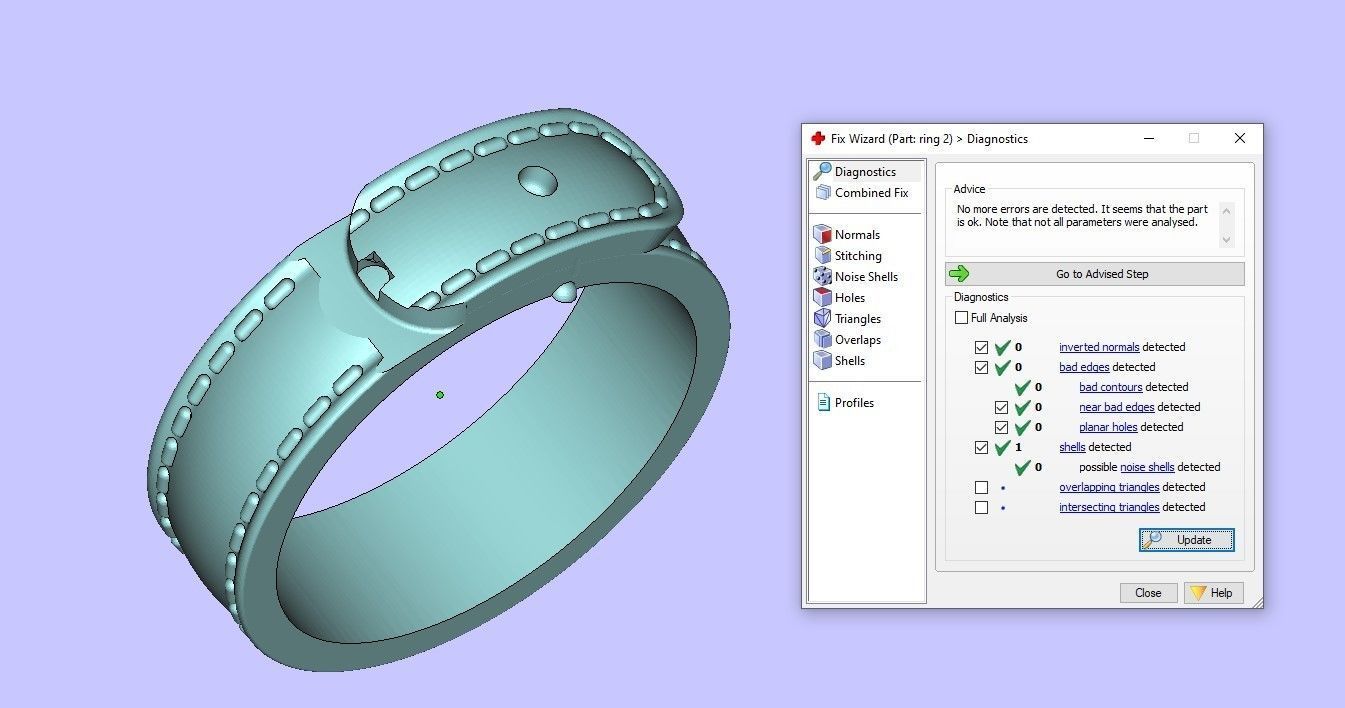This screenshot has width=1345, height=708.
Task: Uncheck the near bad edges checkbox
Action: point(1001,407)
